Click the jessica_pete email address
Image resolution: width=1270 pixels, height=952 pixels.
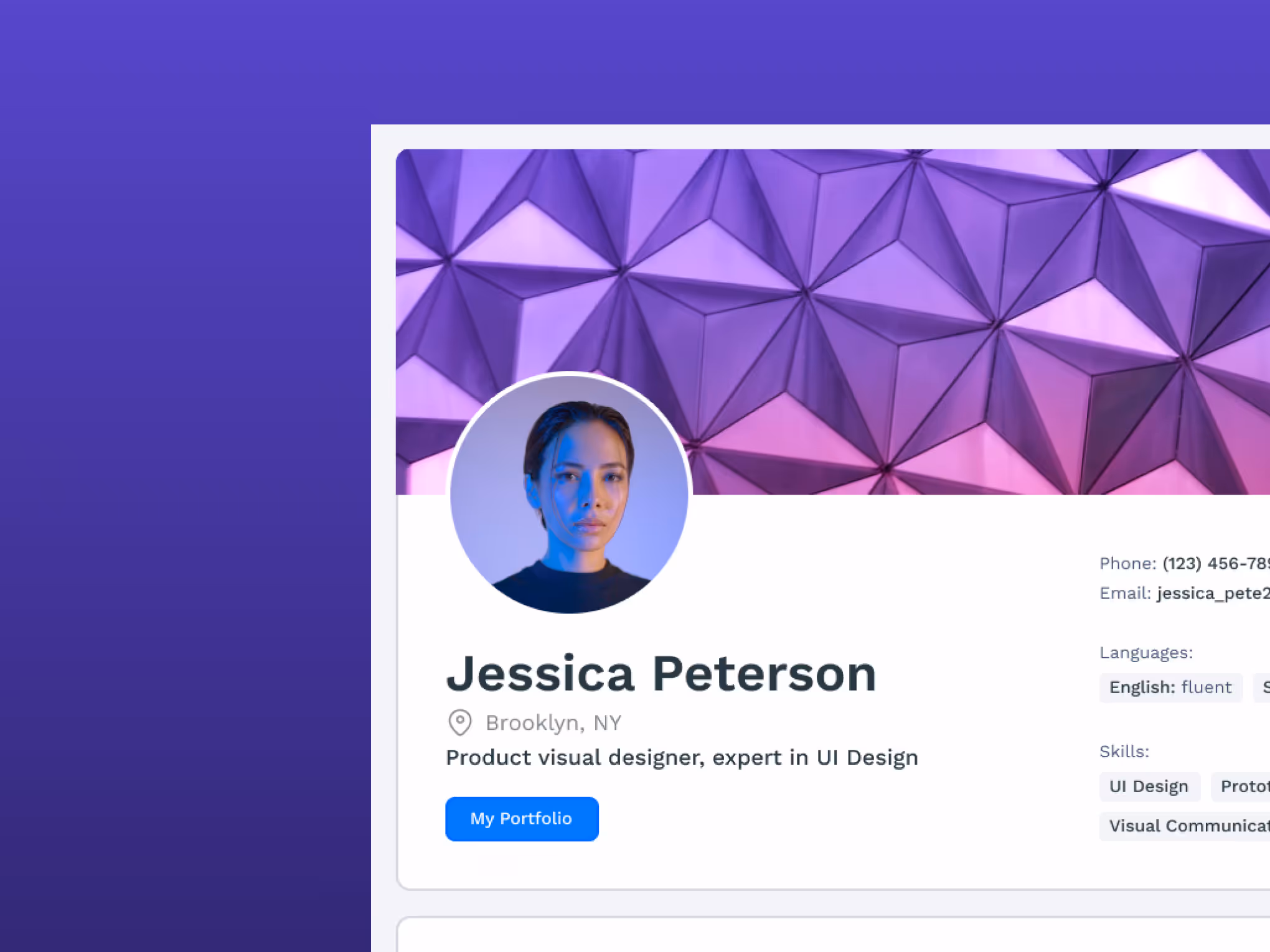click(1213, 594)
